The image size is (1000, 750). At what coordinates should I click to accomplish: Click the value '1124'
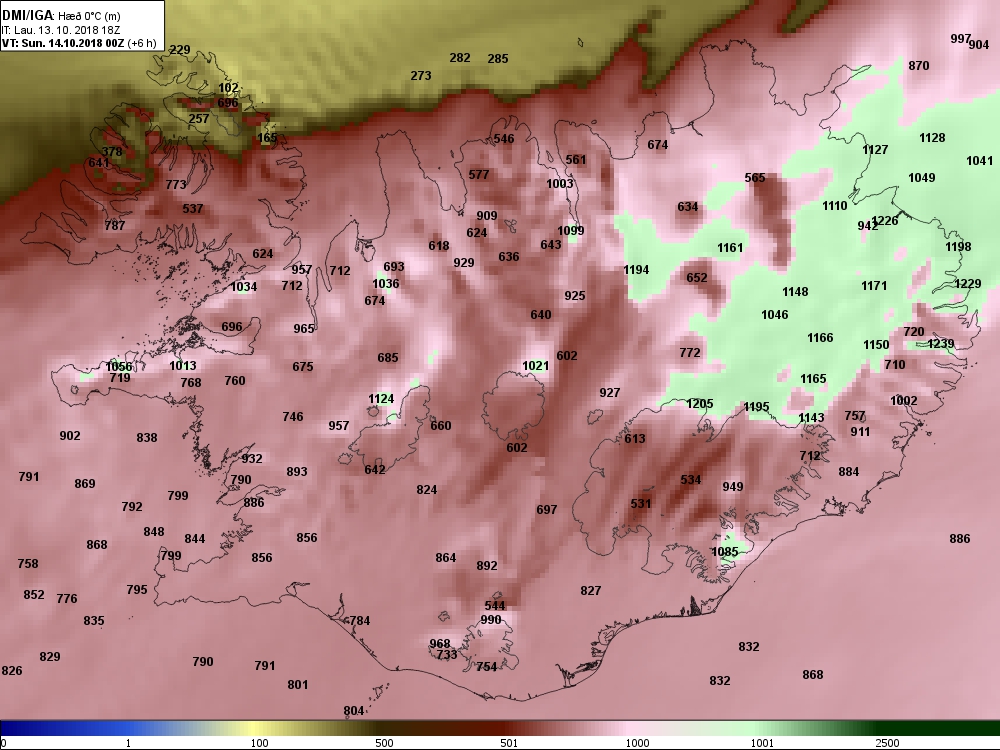(381, 399)
